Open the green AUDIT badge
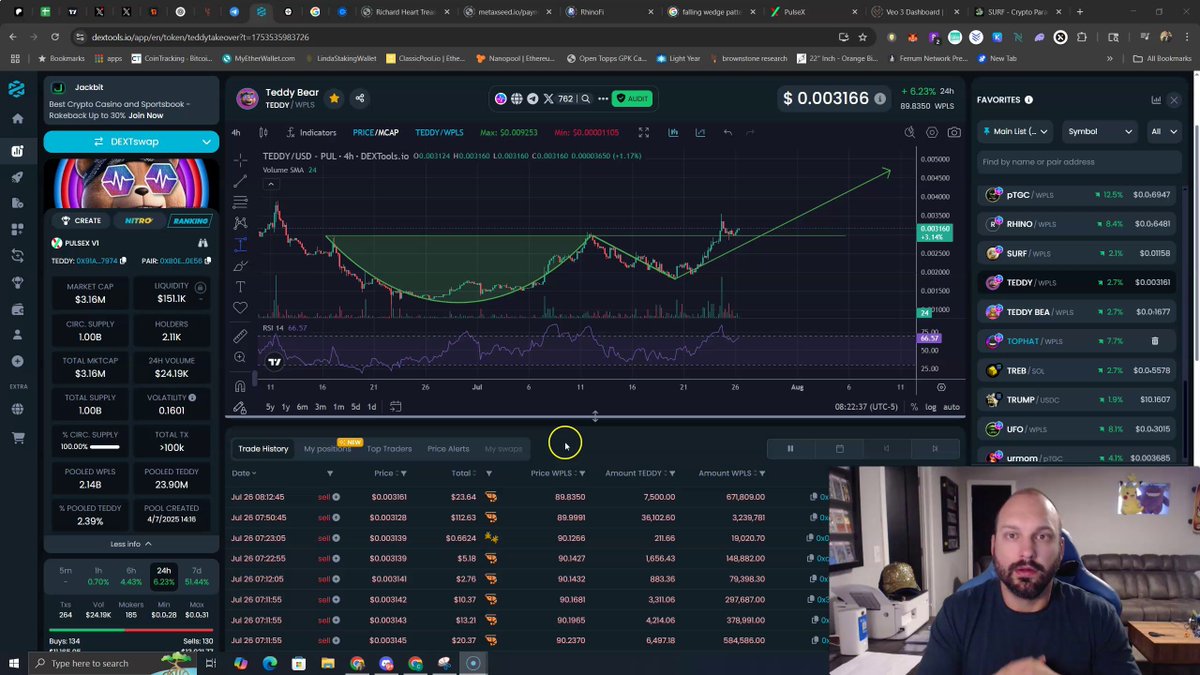Screen dimensions: 1200x675 633,98
